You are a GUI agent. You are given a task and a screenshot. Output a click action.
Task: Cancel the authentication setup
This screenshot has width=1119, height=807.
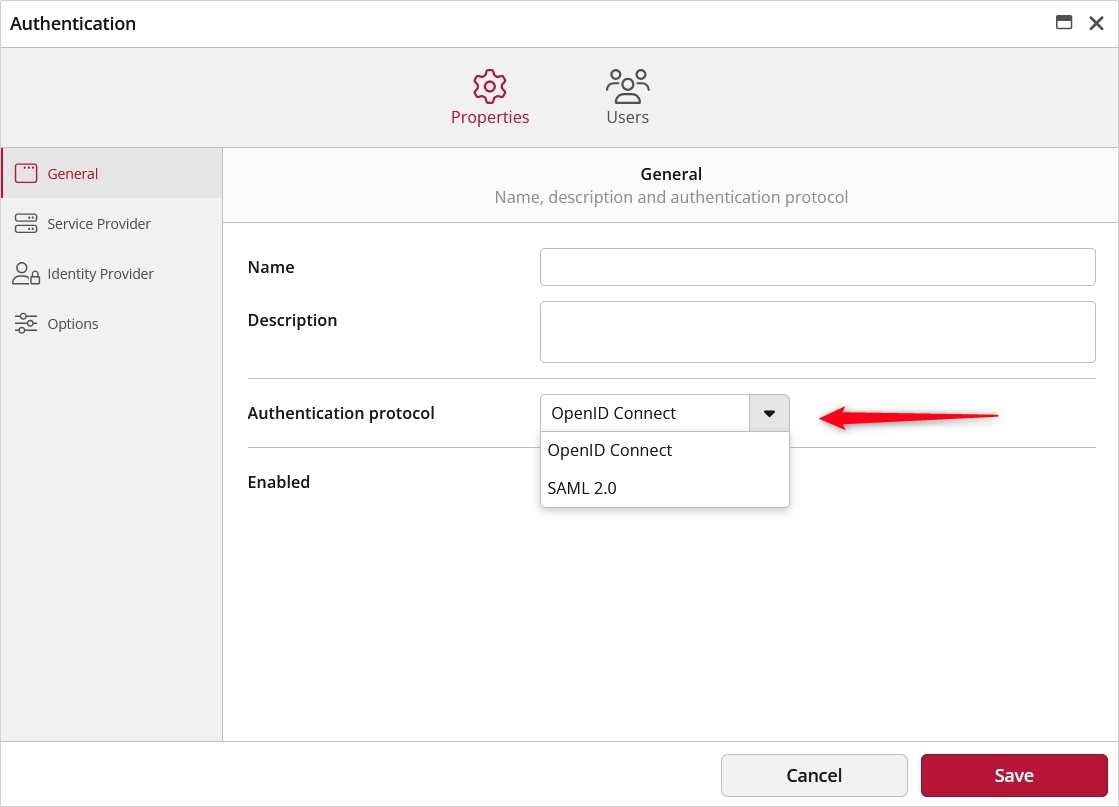[814, 775]
